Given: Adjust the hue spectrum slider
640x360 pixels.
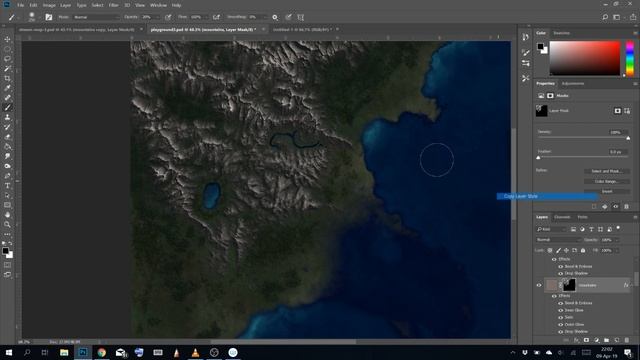Looking at the screenshot, I should tap(630, 58).
